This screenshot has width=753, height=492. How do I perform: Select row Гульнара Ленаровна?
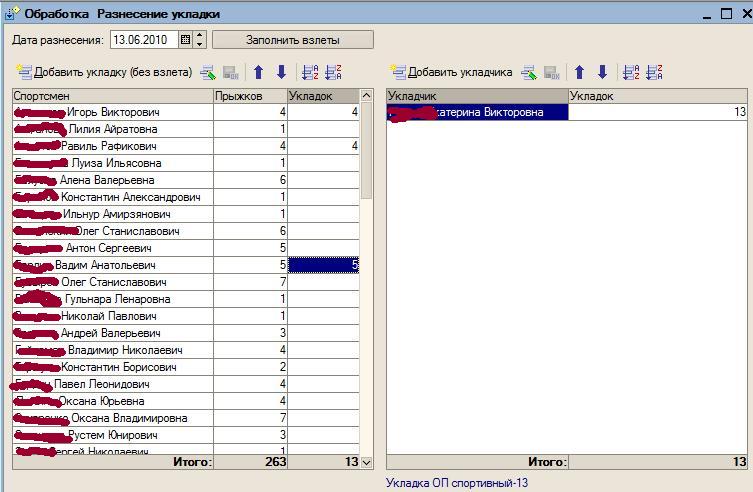click(x=186, y=299)
